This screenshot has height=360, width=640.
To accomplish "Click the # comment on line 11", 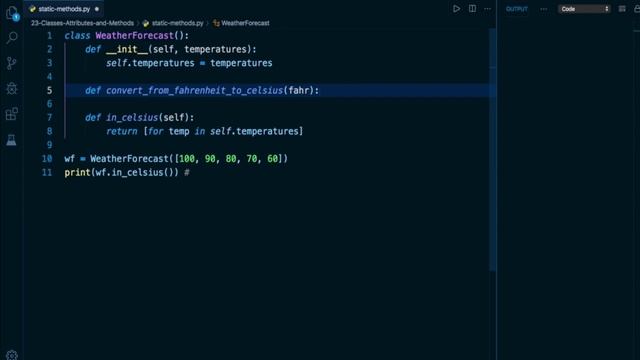I will click(187, 172).
